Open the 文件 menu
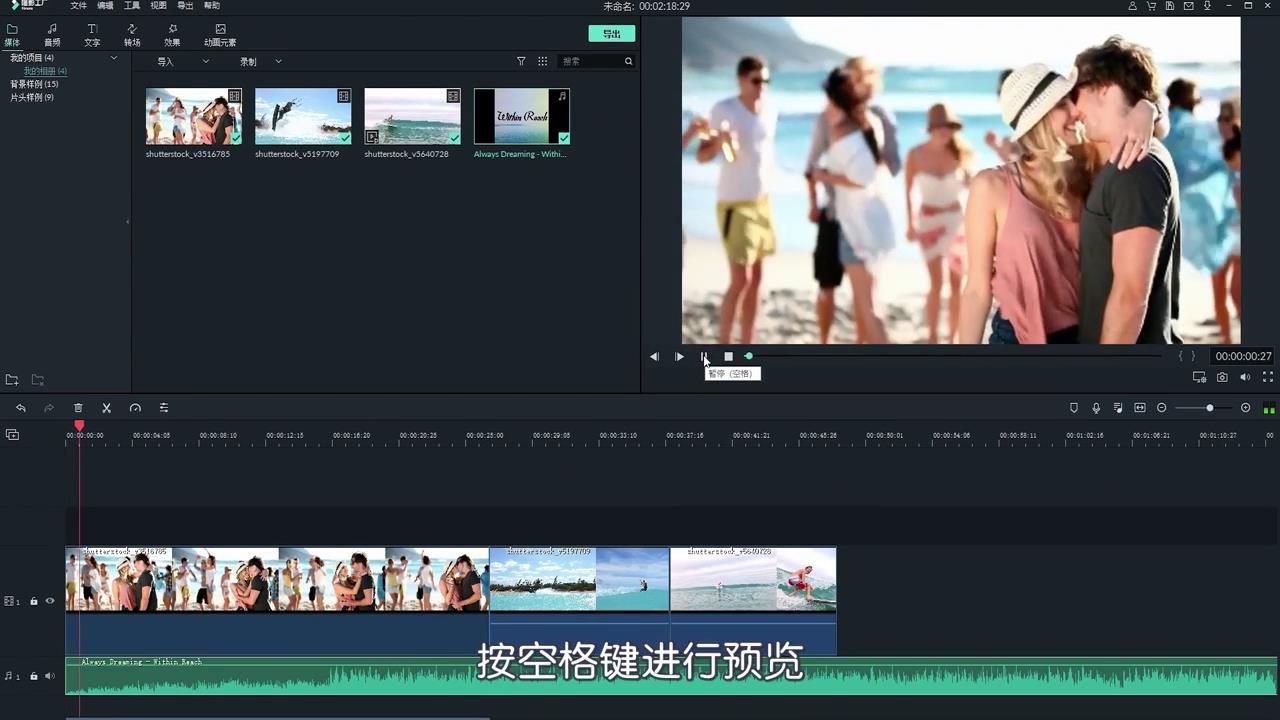1280x720 pixels. pos(79,5)
